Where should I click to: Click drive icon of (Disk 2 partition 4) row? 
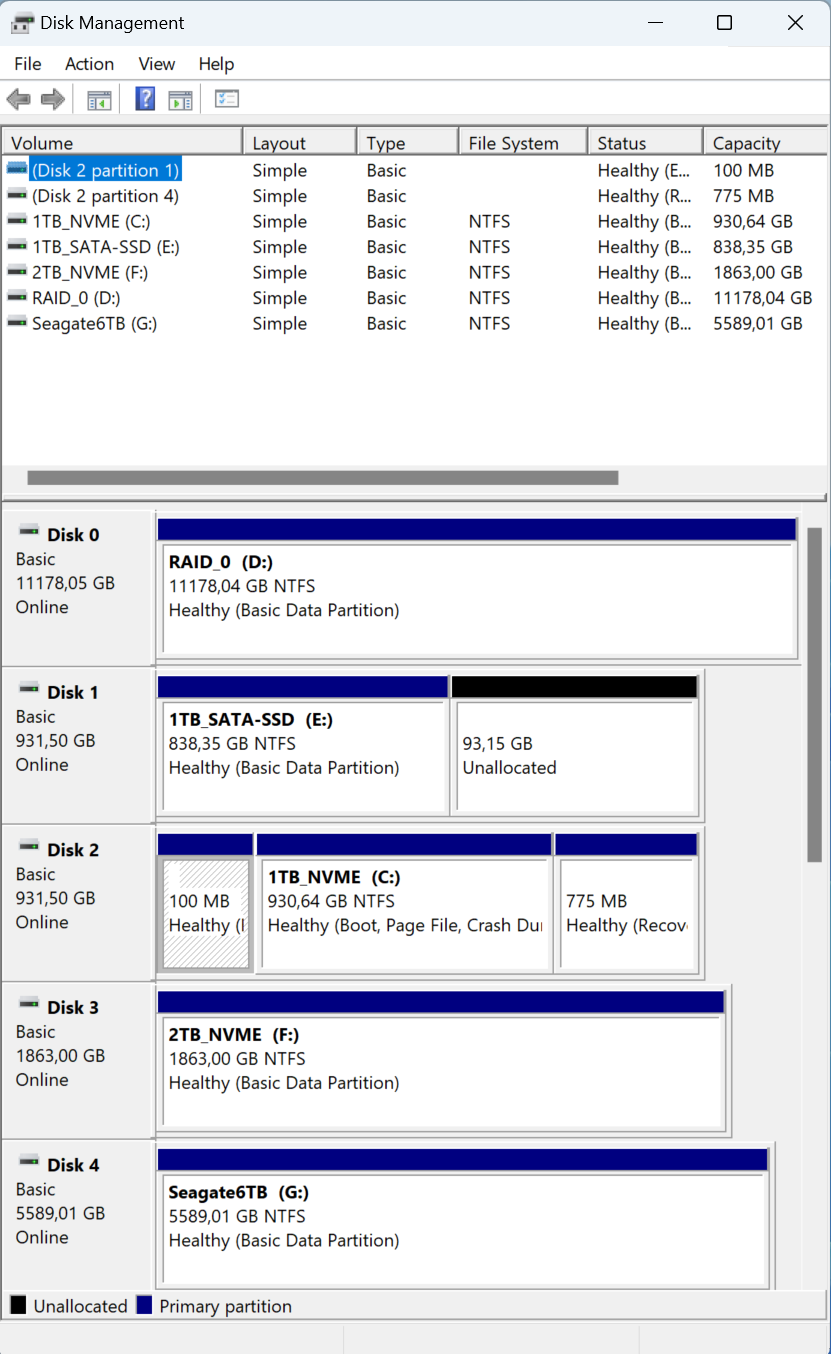coord(17,196)
